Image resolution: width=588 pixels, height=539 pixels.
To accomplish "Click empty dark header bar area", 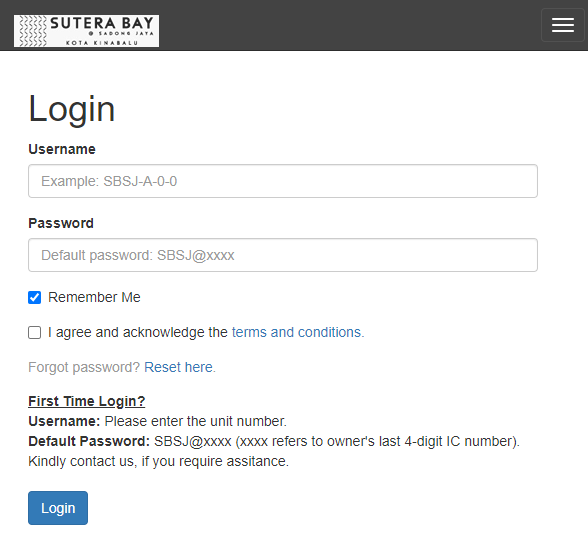I will tap(349, 25).
